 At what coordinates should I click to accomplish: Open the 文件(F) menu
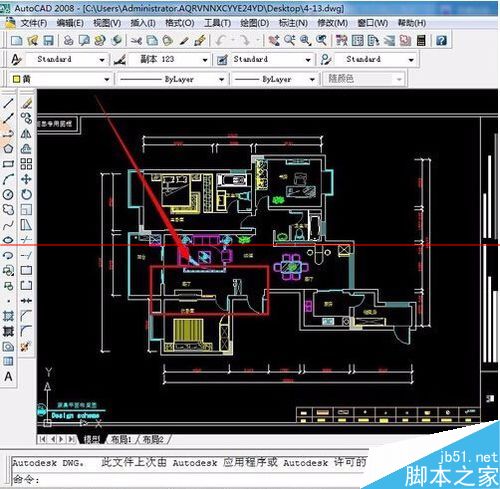click(33, 23)
